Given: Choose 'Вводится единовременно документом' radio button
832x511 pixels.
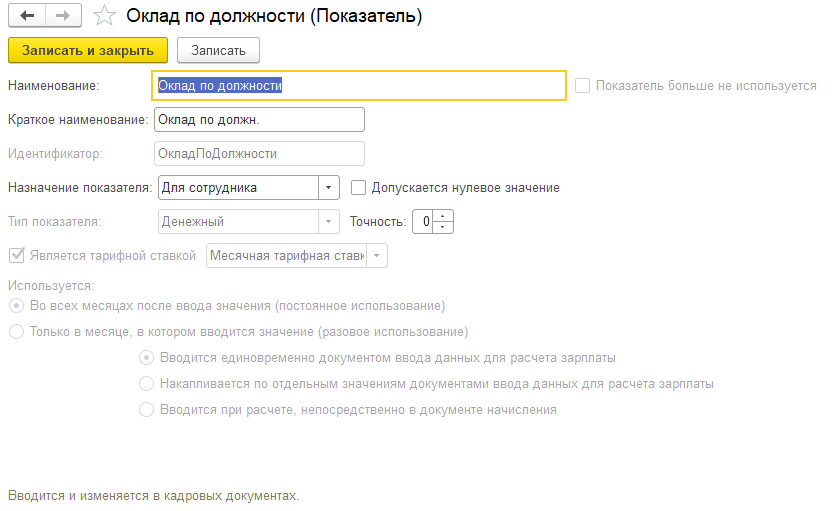Looking at the screenshot, I should tap(147, 357).
